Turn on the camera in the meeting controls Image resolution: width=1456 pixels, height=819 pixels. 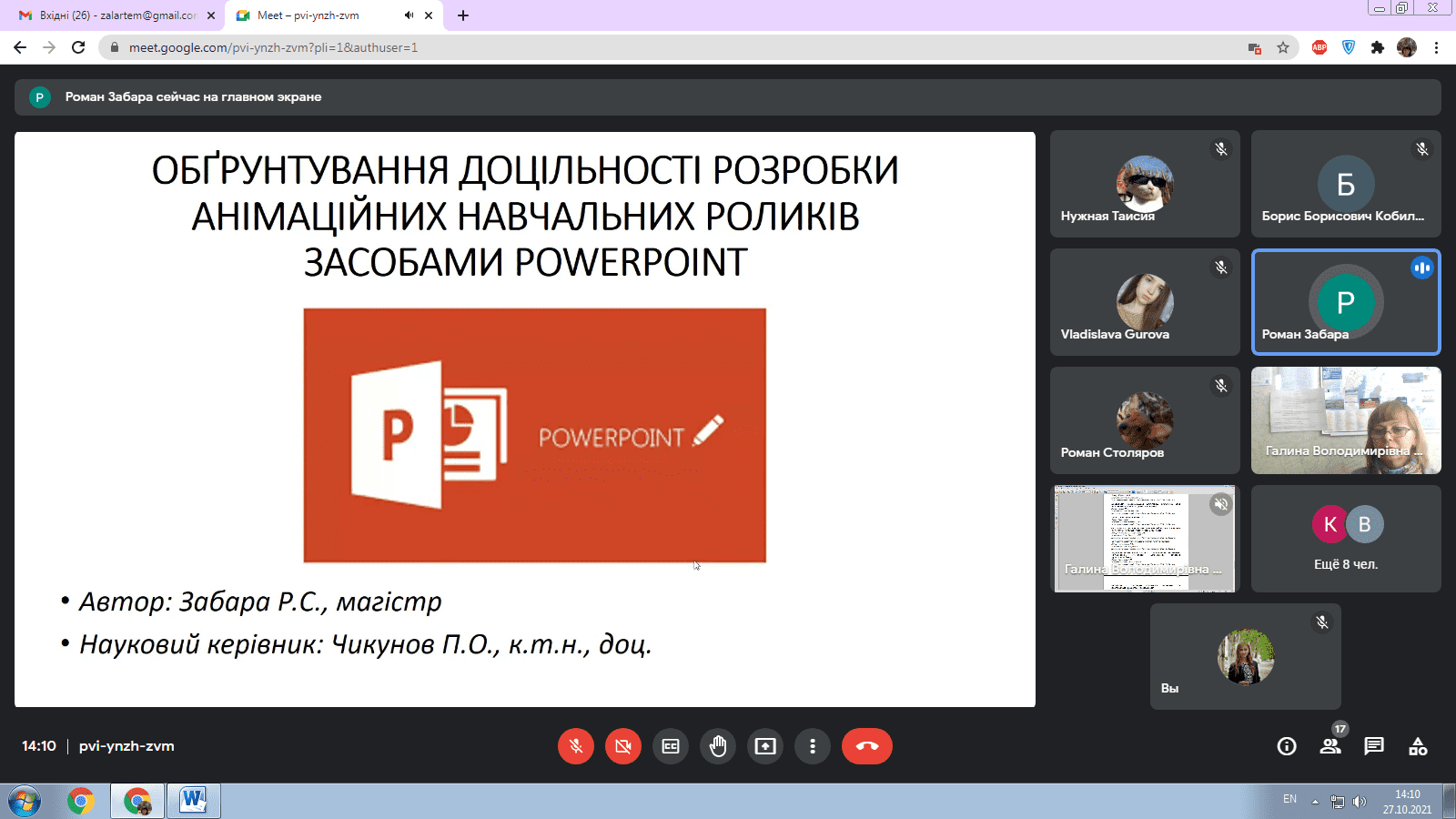pyautogui.click(x=623, y=746)
